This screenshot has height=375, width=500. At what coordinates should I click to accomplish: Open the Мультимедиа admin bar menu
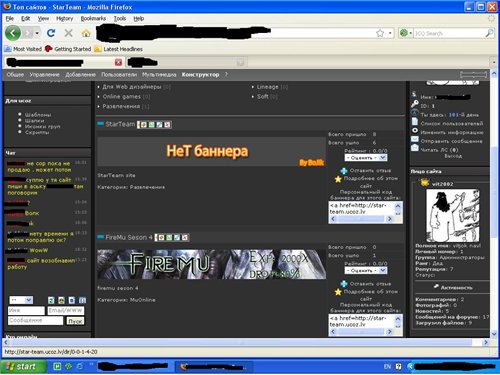[159, 75]
